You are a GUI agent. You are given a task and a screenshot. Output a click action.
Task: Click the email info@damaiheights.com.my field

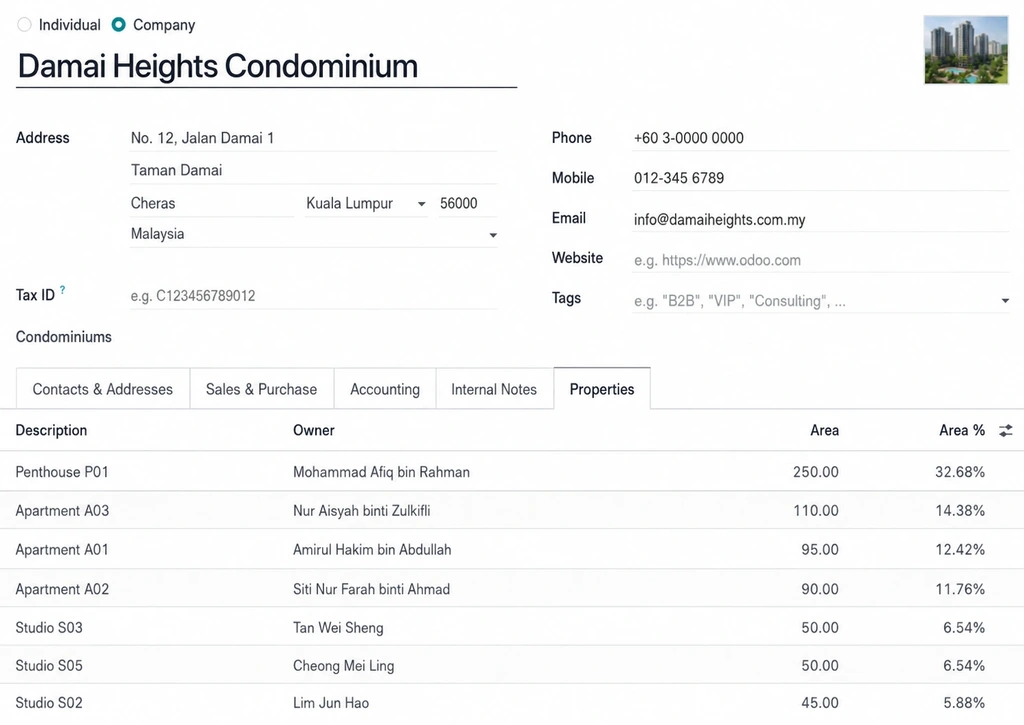tap(820, 219)
